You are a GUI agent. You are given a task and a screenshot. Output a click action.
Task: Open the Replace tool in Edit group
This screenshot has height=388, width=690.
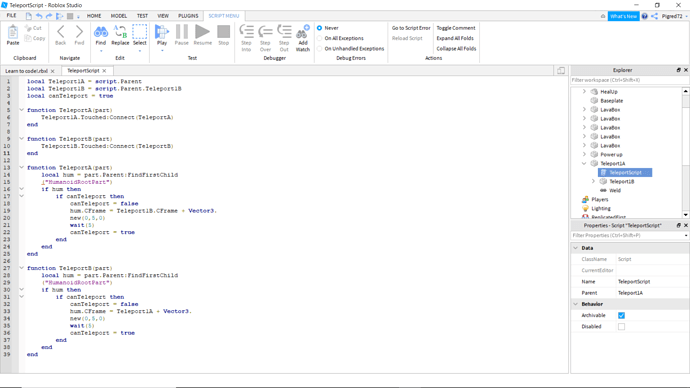click(120, 32)
